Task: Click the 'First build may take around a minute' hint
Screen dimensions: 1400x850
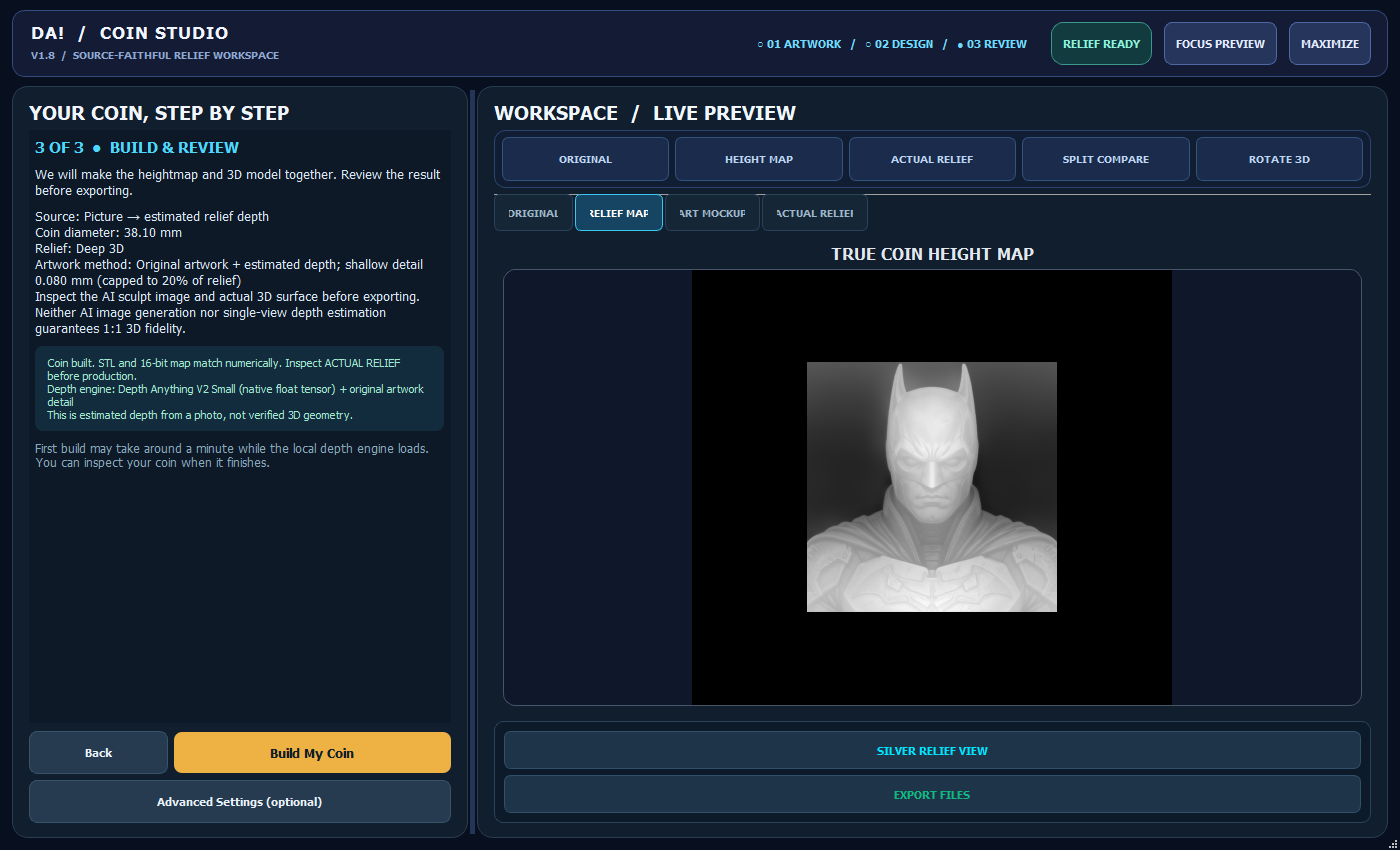Action: click(232, 455)
